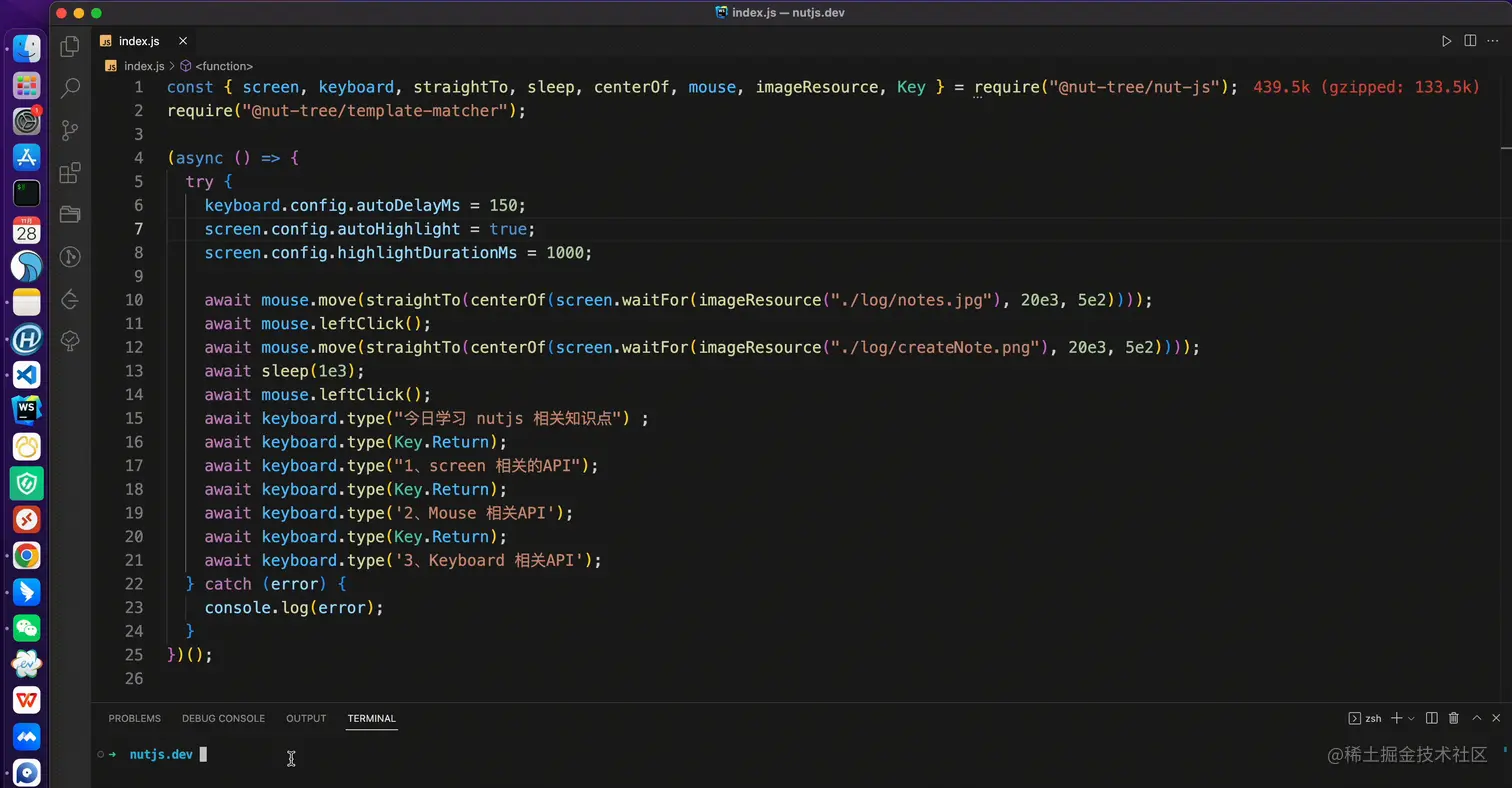1512x788 pixels.
Task: Open Calendar showing 28 in the Dock
Action: [x=27, y=230]
